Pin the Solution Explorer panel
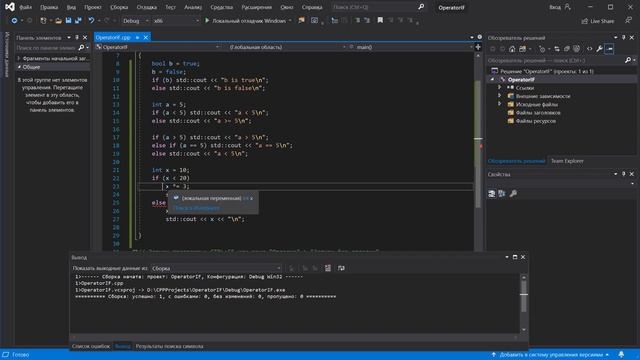The image size is (640, 360). pyautogui.click(x=624, y=38)
